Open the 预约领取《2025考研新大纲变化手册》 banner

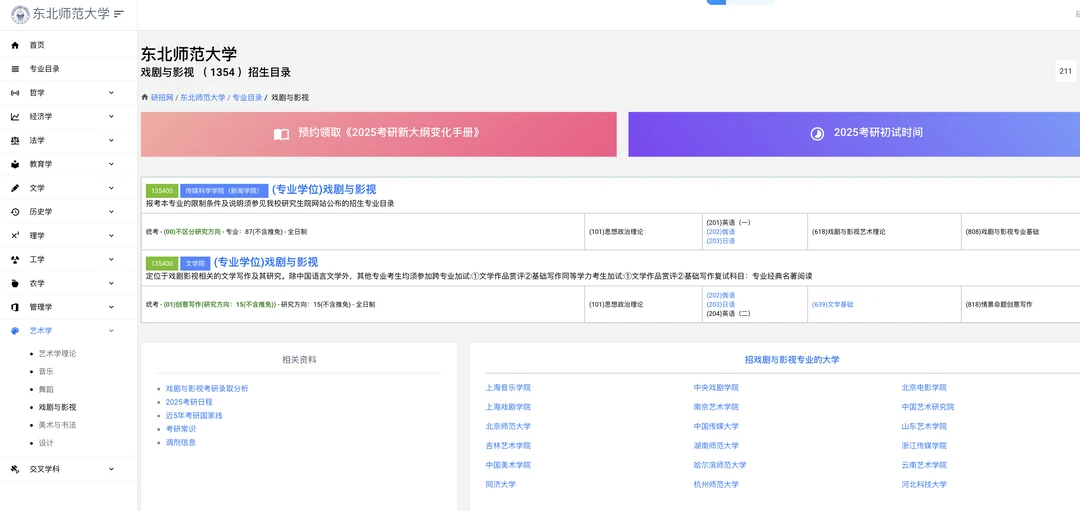pyautogui.click(x=378, y=134)
